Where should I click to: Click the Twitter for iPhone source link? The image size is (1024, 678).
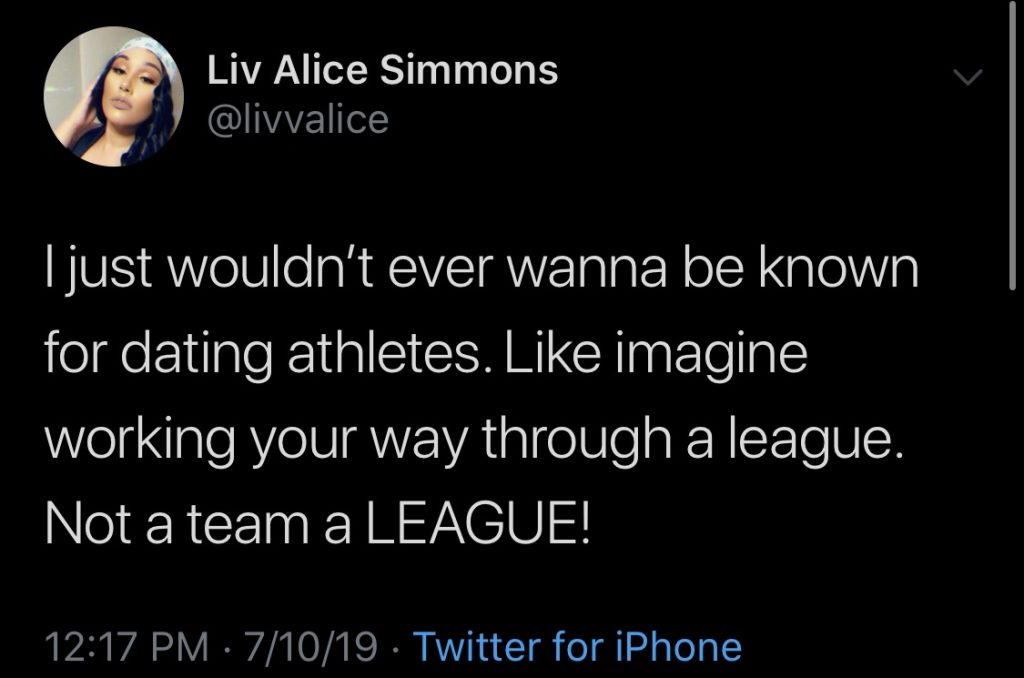(577, 646)
